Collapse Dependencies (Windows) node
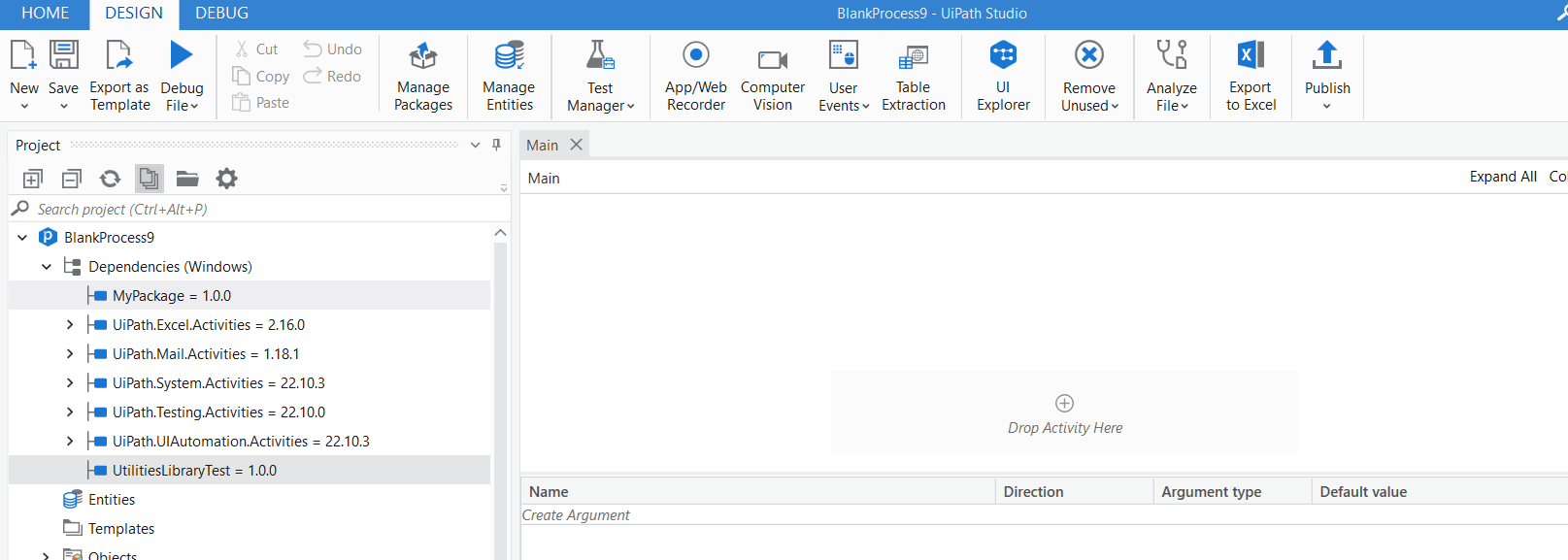The image size is (1568, 560). point(47,266)
